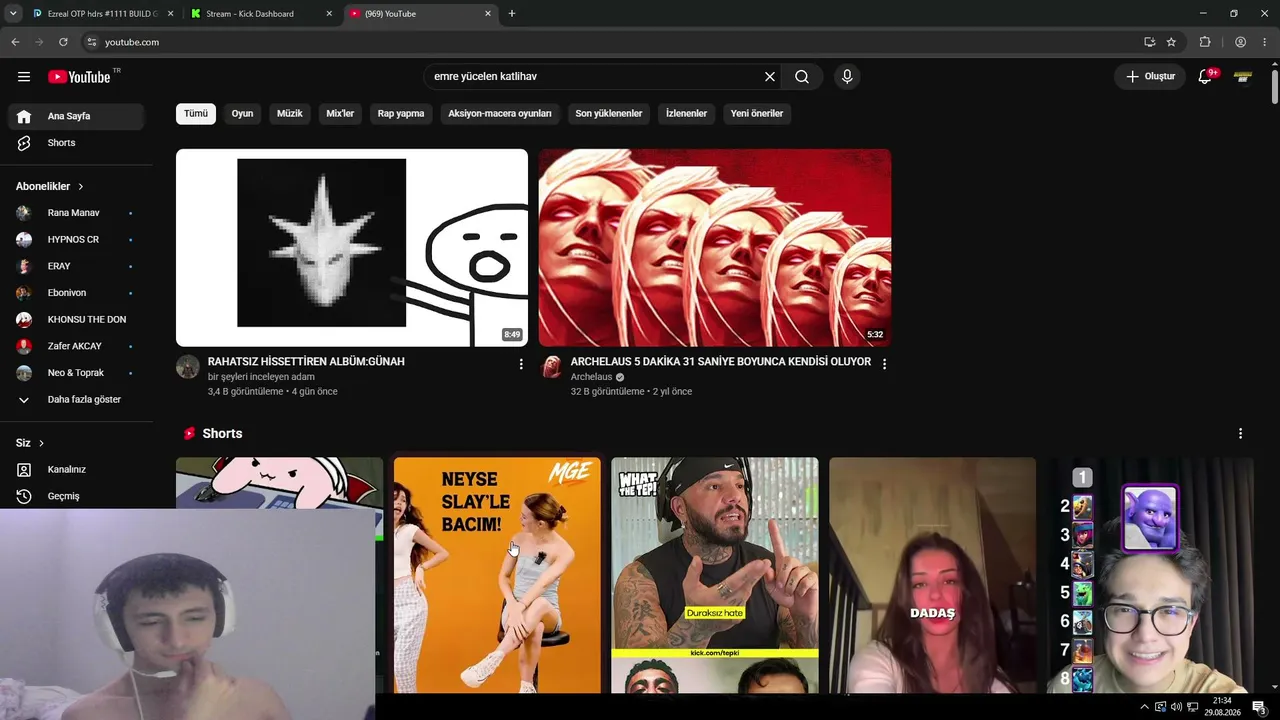Viewport: 1280px width, 720px height.
Task: Open the Zafer AKCAY subscription
Action: (x=76, y=346)
